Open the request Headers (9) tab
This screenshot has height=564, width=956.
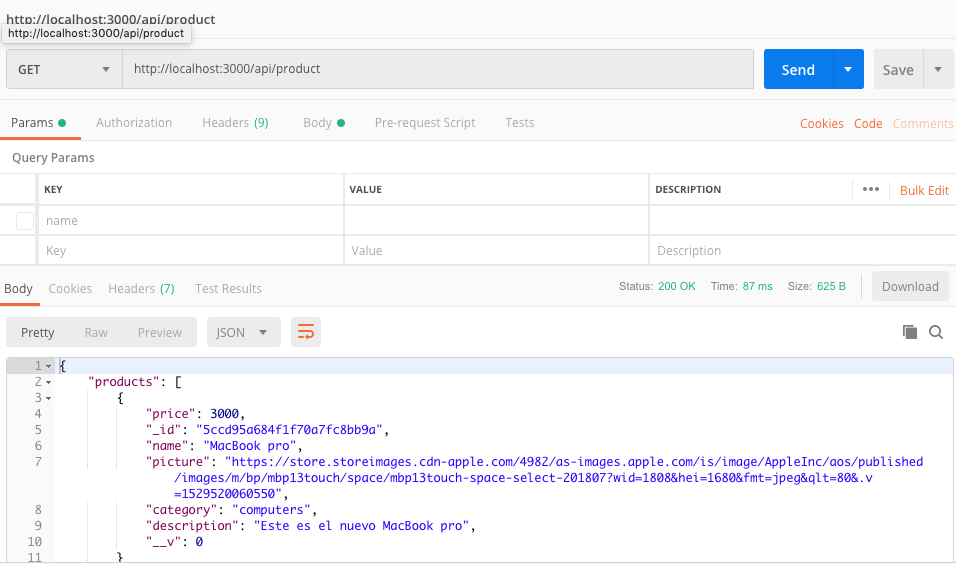pos(235,123)
